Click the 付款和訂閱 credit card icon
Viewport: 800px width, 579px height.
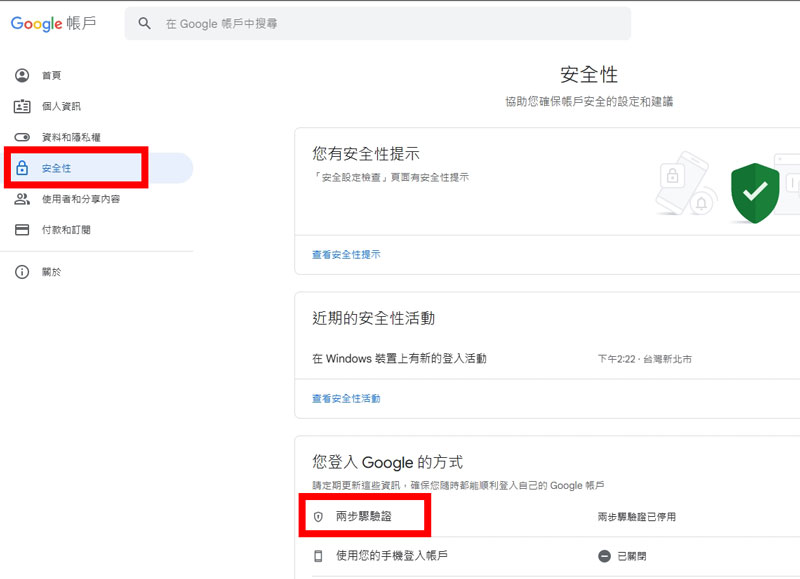tap(22, 230)
